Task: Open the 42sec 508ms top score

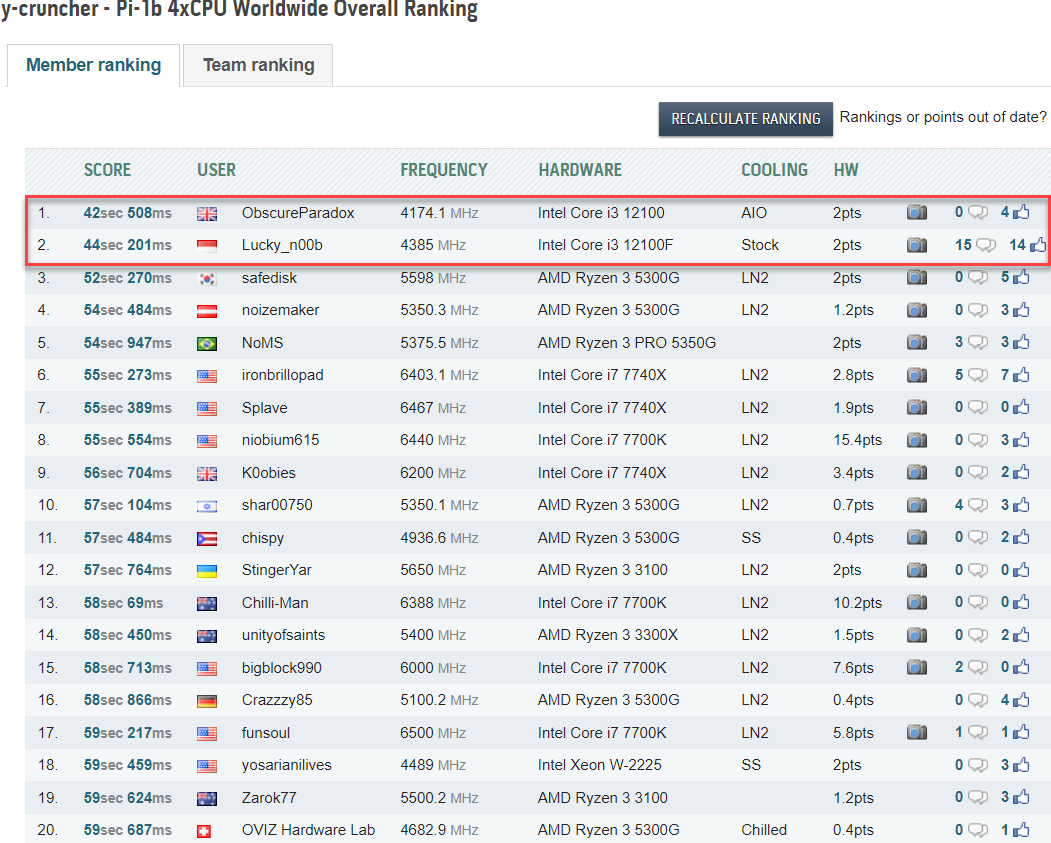Action: (x=127, y=213)
